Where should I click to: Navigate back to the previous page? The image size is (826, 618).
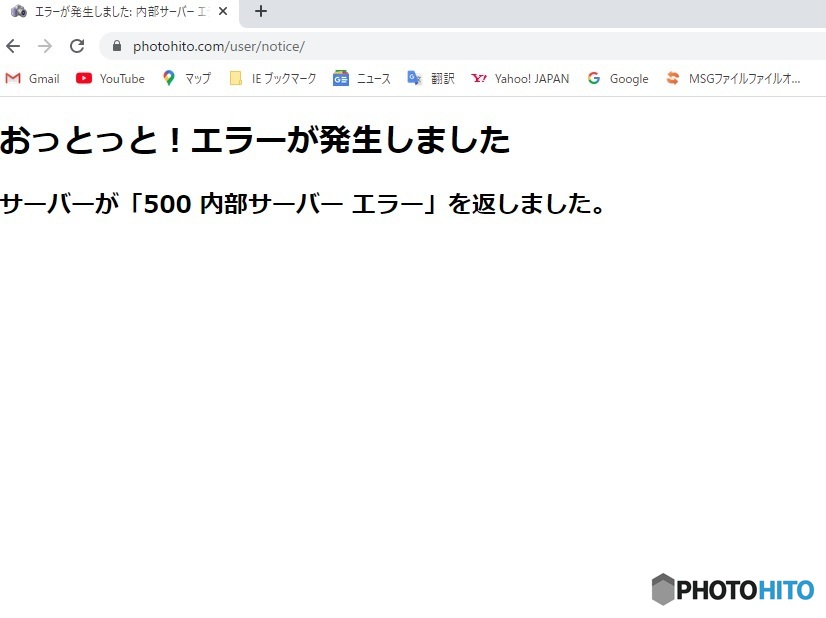(12, 45)
